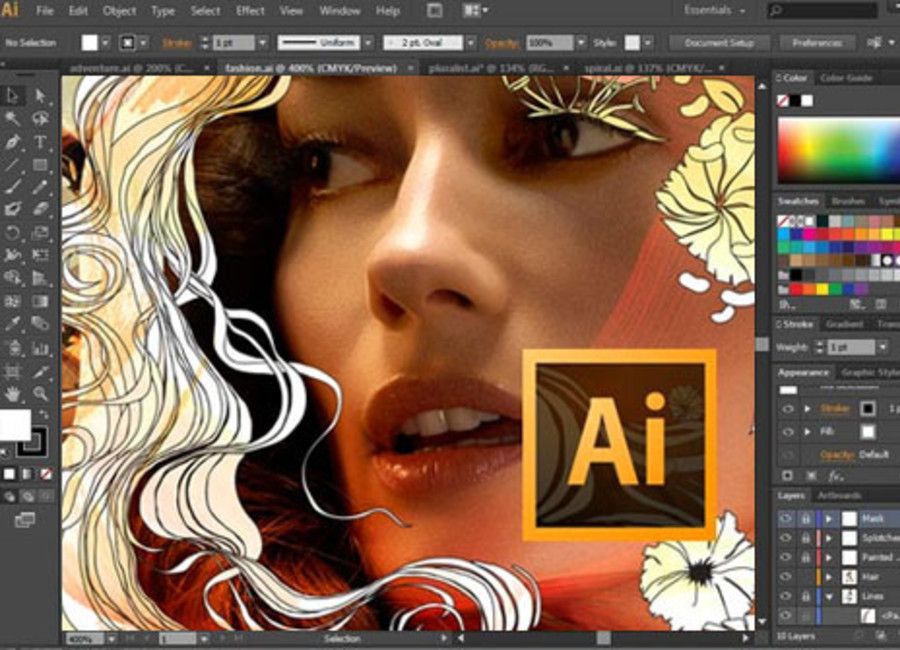Open the File menu
The height and width of the screenshot is (650, 900).
(x=44, y=11)
